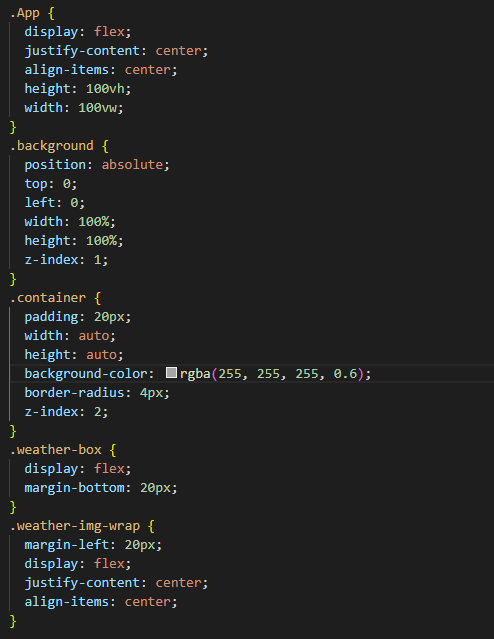The image size is (494, 639).
Task: Click display: flex in .weather-img-wrap
Action: (x=78, y=564)
